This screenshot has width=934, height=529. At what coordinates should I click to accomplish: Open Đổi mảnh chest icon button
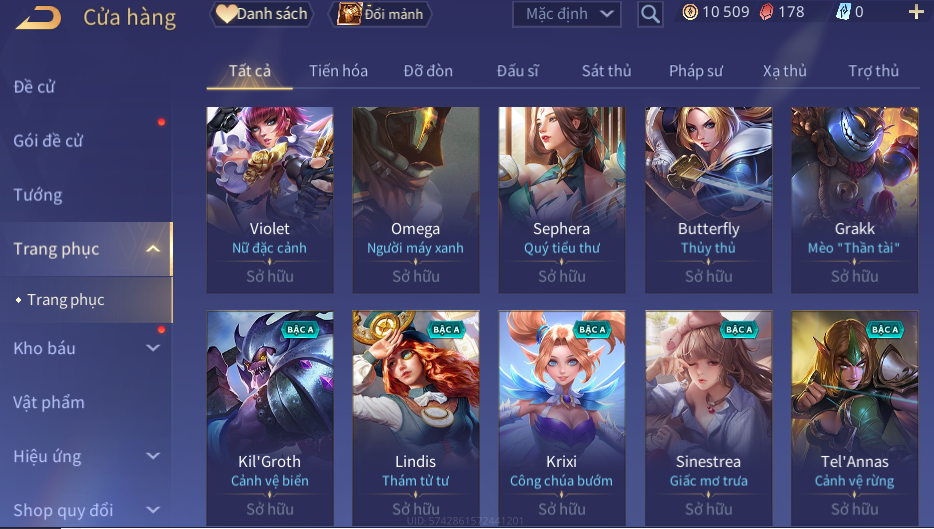point(381,14)
